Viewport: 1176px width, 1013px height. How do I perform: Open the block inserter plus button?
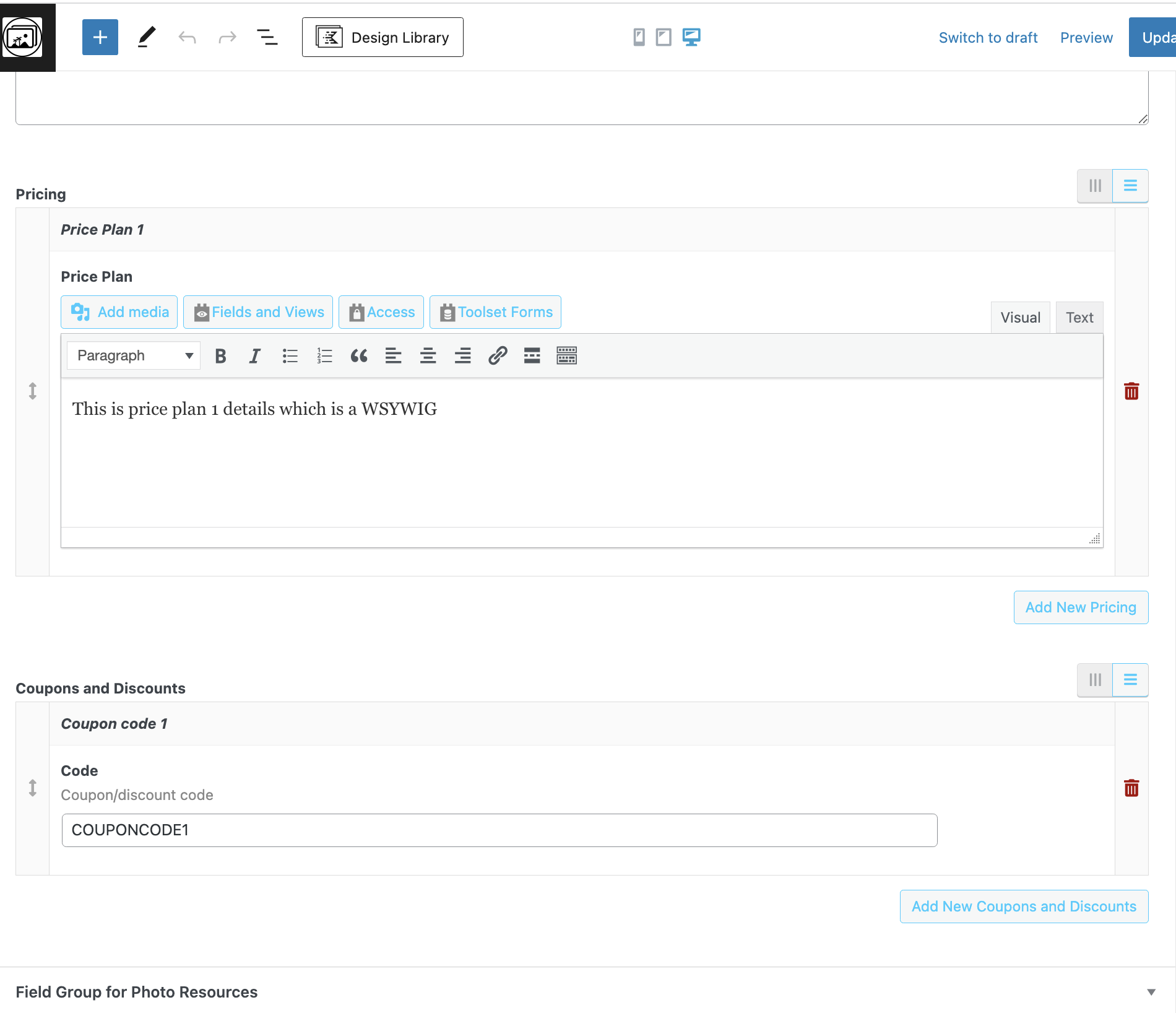[x=100, y=37]
